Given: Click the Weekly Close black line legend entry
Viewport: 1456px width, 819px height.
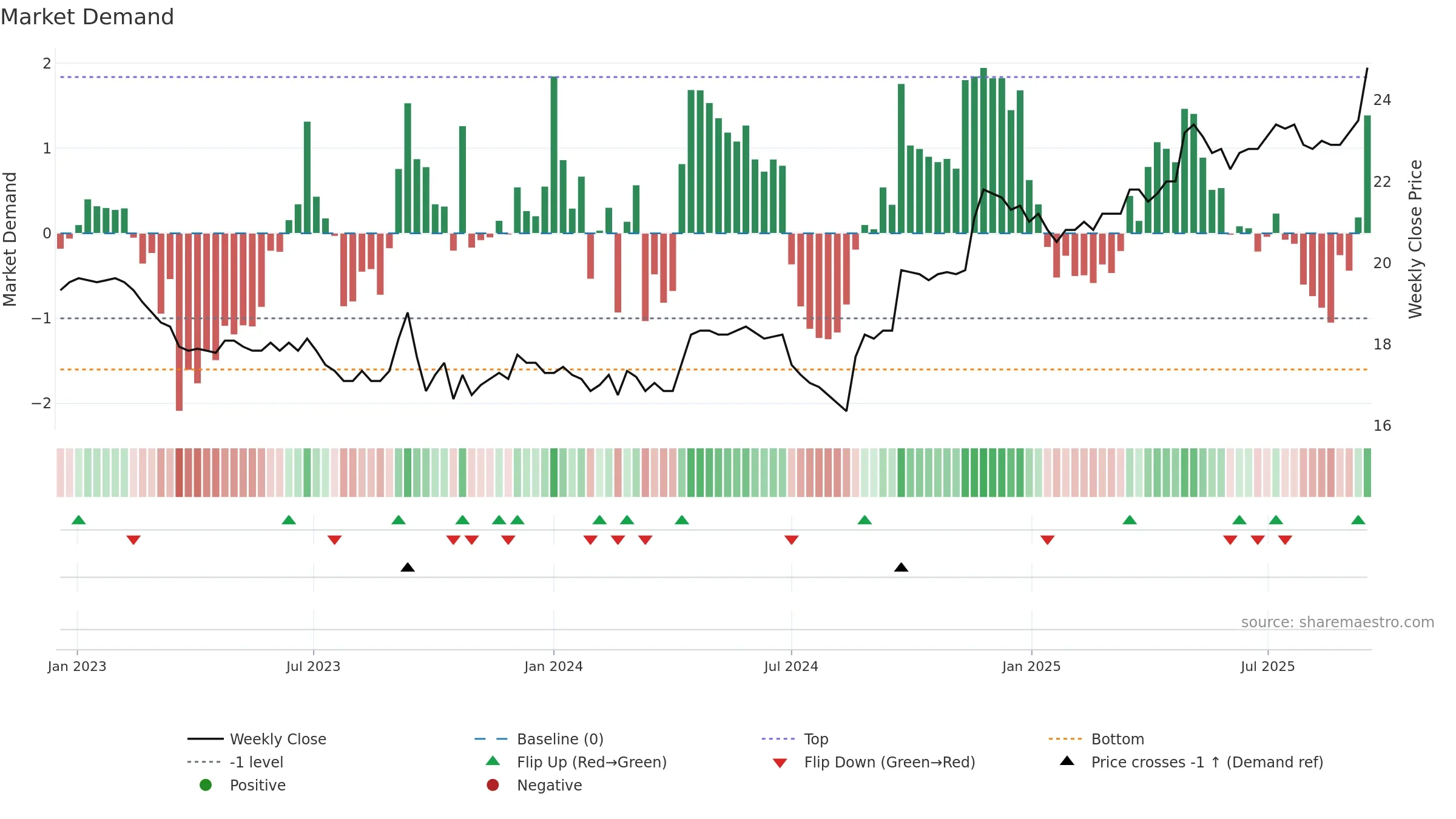Looking at the screenshot, I should coord(257,739).
